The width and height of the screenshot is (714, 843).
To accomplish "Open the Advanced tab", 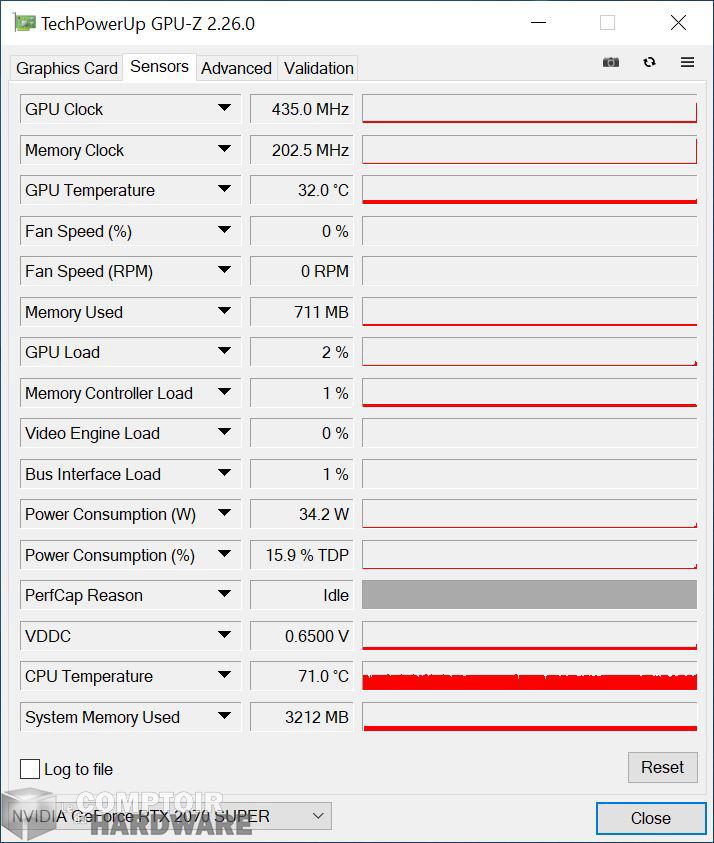I will [236, 68].
